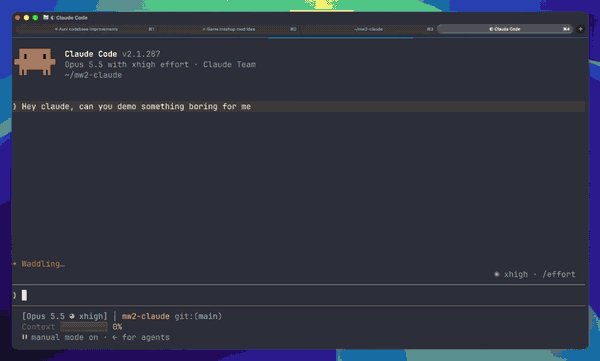600x361 pixels.
Task: Click the "git:(main)" branch text
Action: 198,316
